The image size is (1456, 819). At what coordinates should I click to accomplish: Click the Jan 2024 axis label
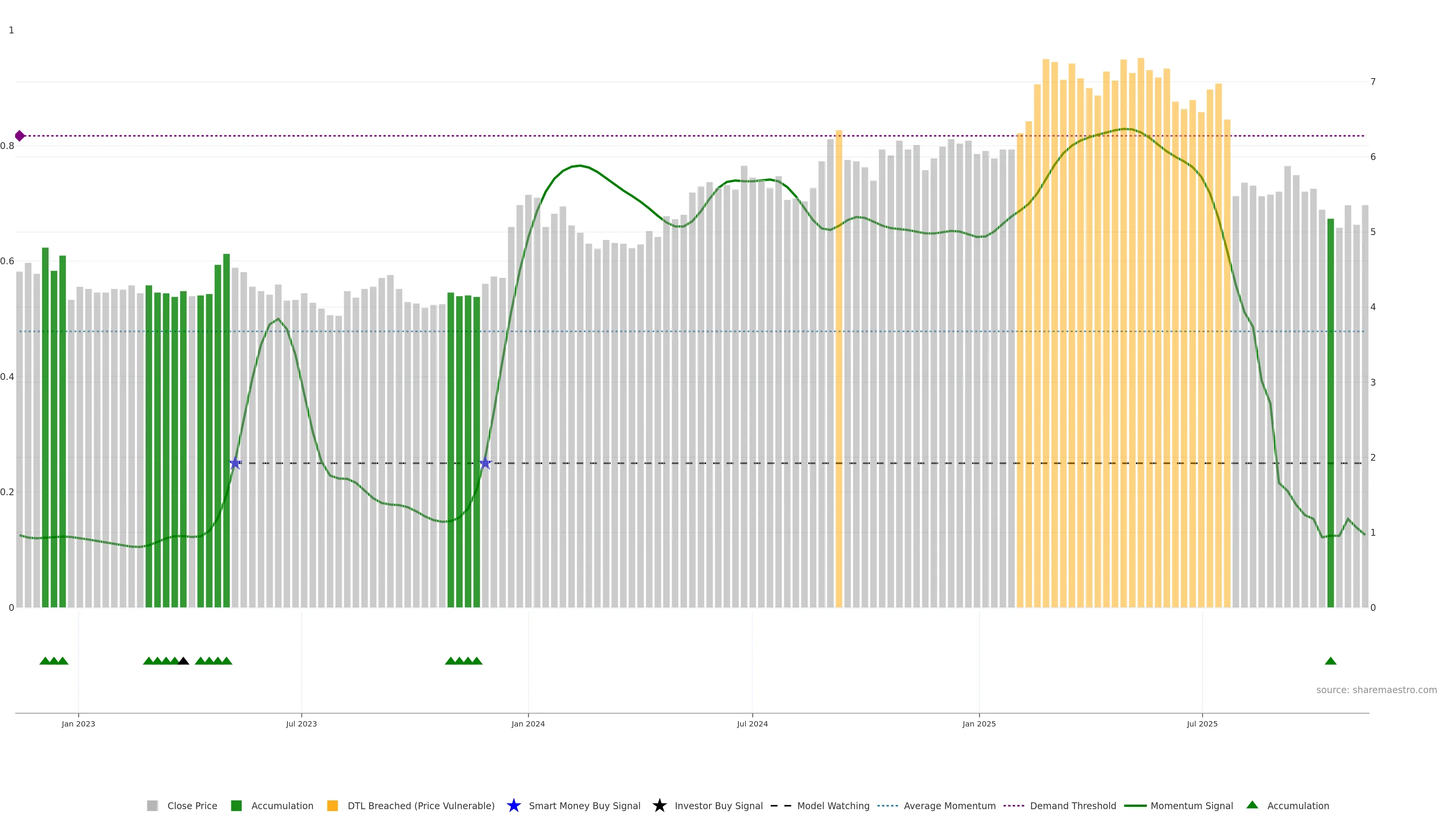coord(528,723)
